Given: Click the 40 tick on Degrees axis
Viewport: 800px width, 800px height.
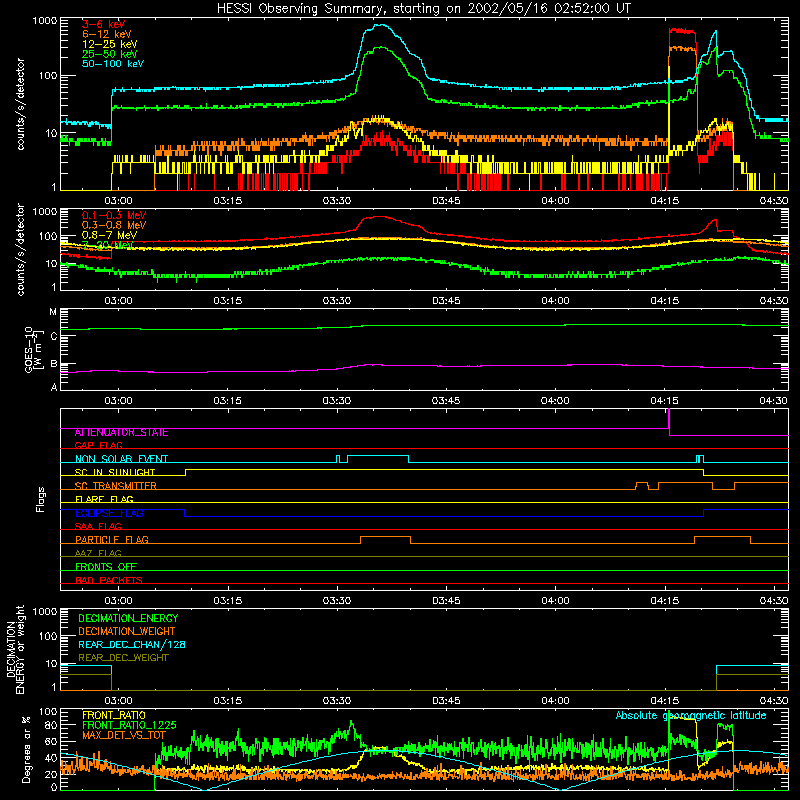Looking at the screenshot, I should 51,759.
